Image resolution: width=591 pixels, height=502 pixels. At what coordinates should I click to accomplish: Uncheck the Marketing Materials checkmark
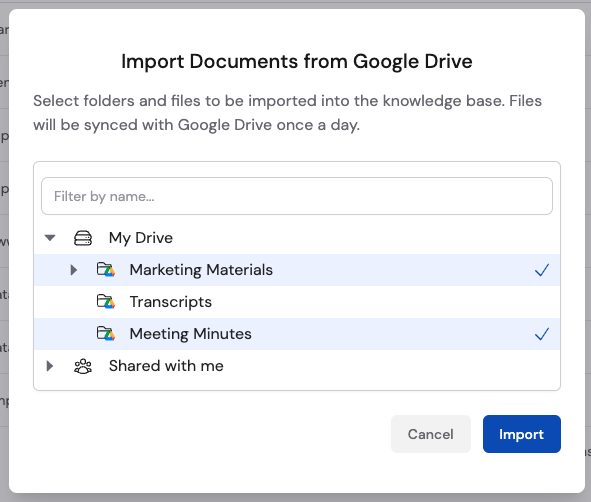542,270
